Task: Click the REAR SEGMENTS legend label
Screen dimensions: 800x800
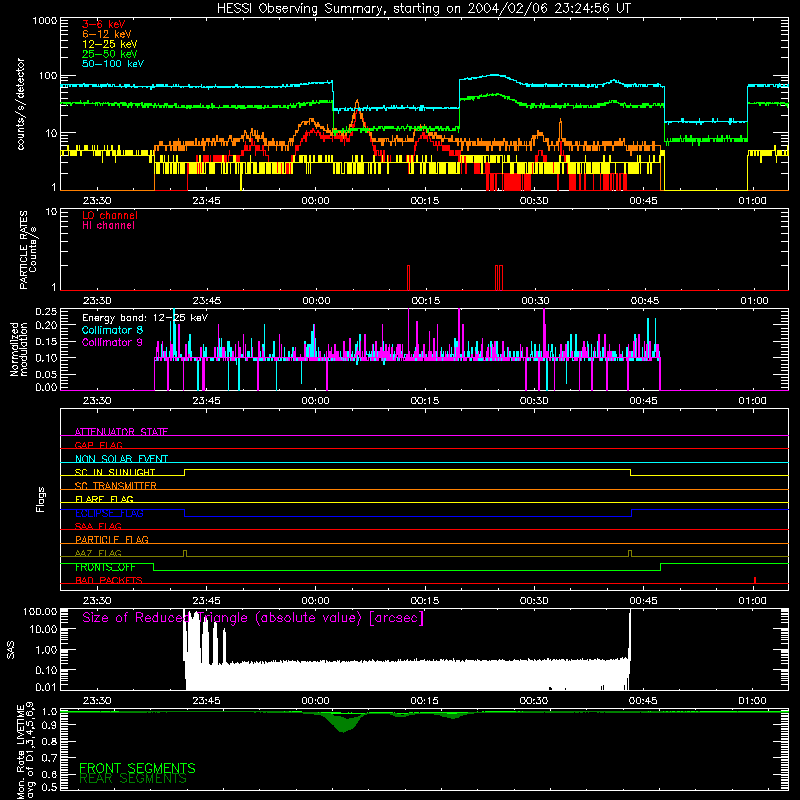Action: click(x=133, y=779)
